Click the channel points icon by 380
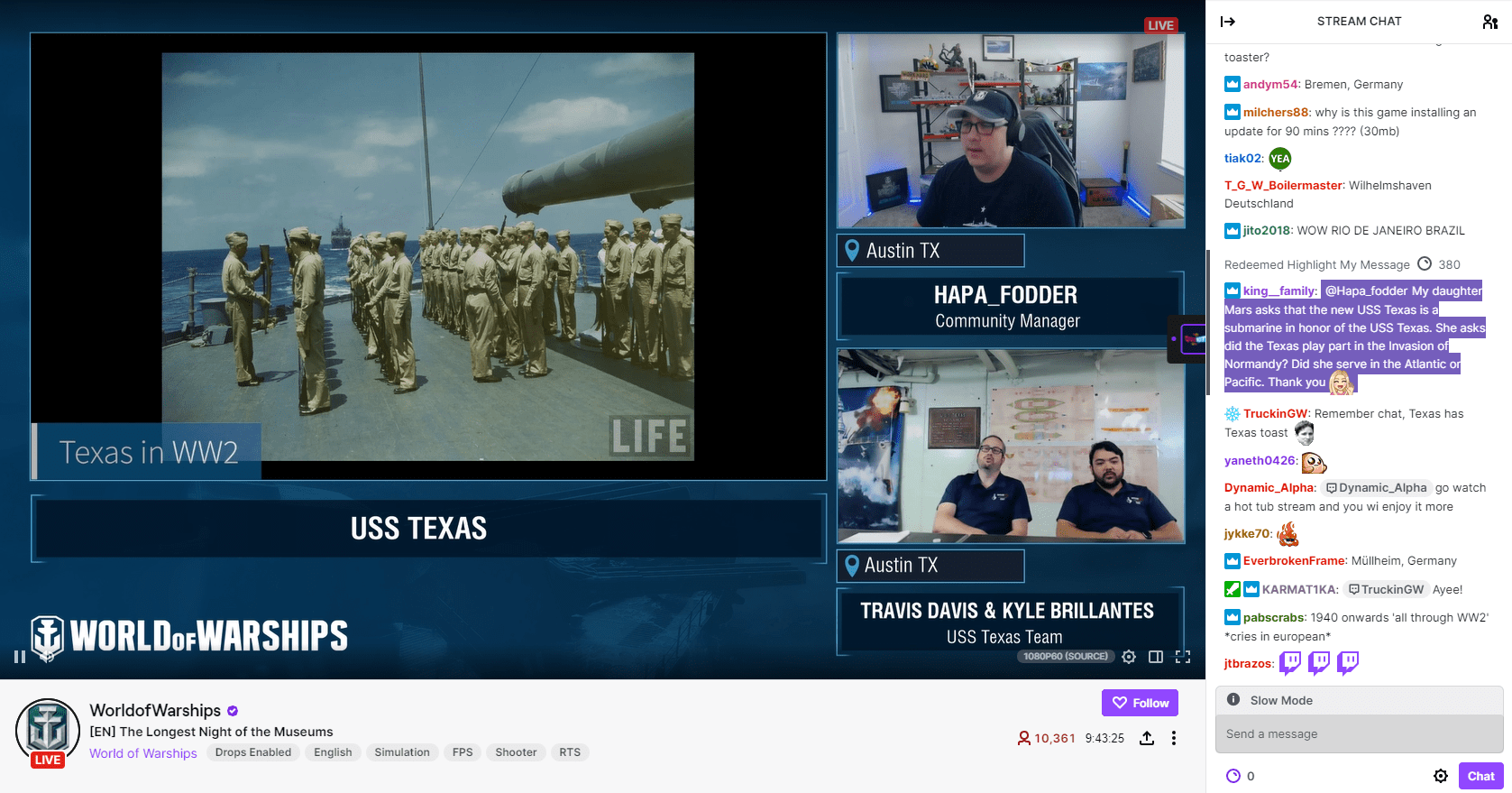 1425,264
